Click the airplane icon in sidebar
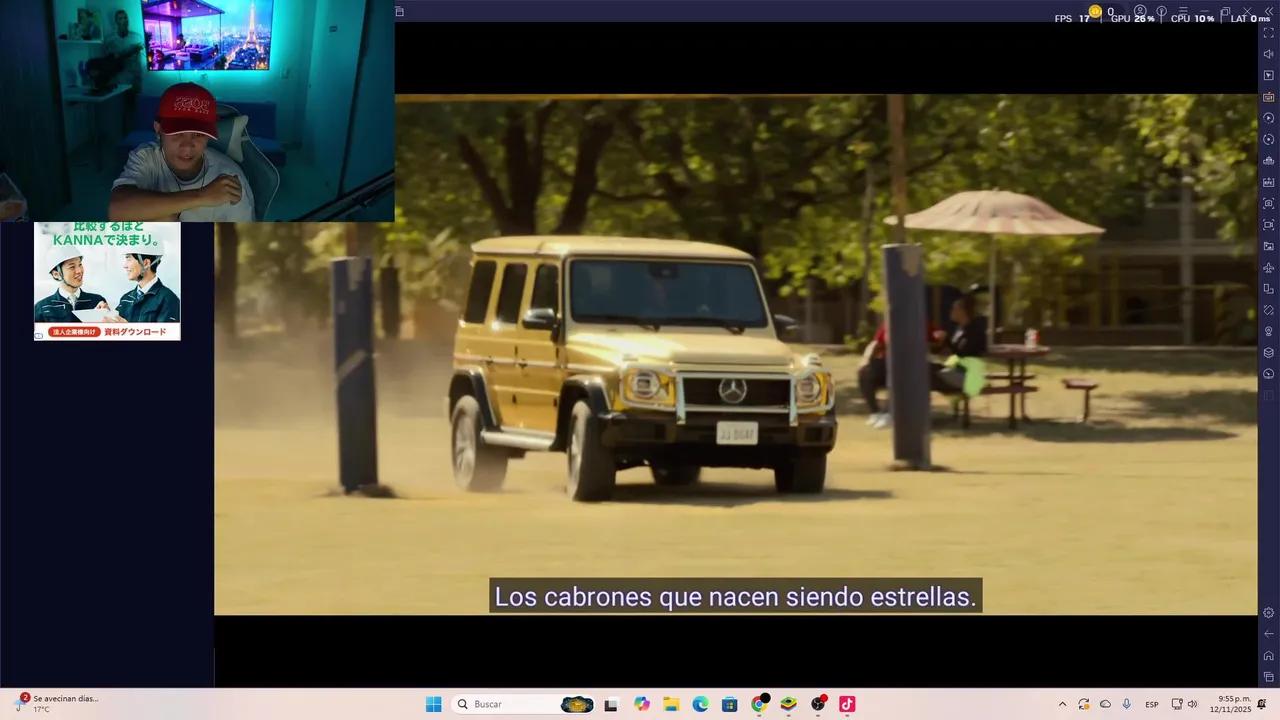 (x=1268, y=267)
